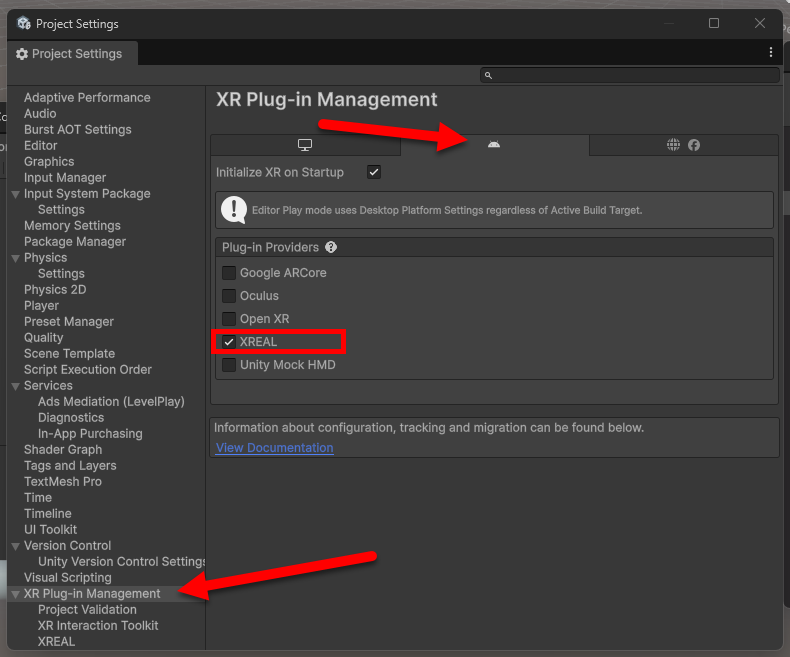The image size is (790, 657).
Task: Open the Graphics settings
Action: click(49, 162)
